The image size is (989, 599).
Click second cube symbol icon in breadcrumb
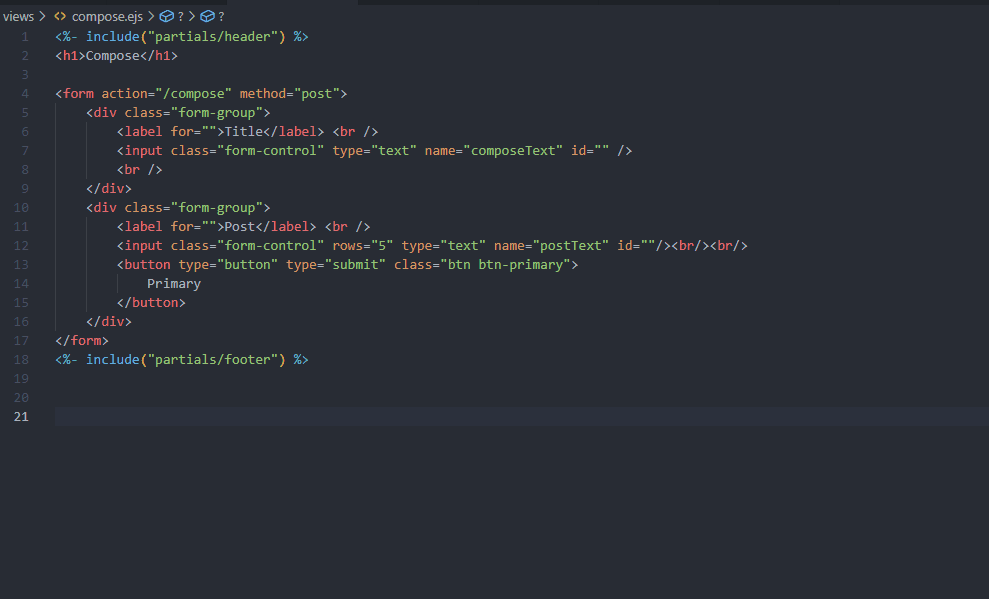point(207,16)
